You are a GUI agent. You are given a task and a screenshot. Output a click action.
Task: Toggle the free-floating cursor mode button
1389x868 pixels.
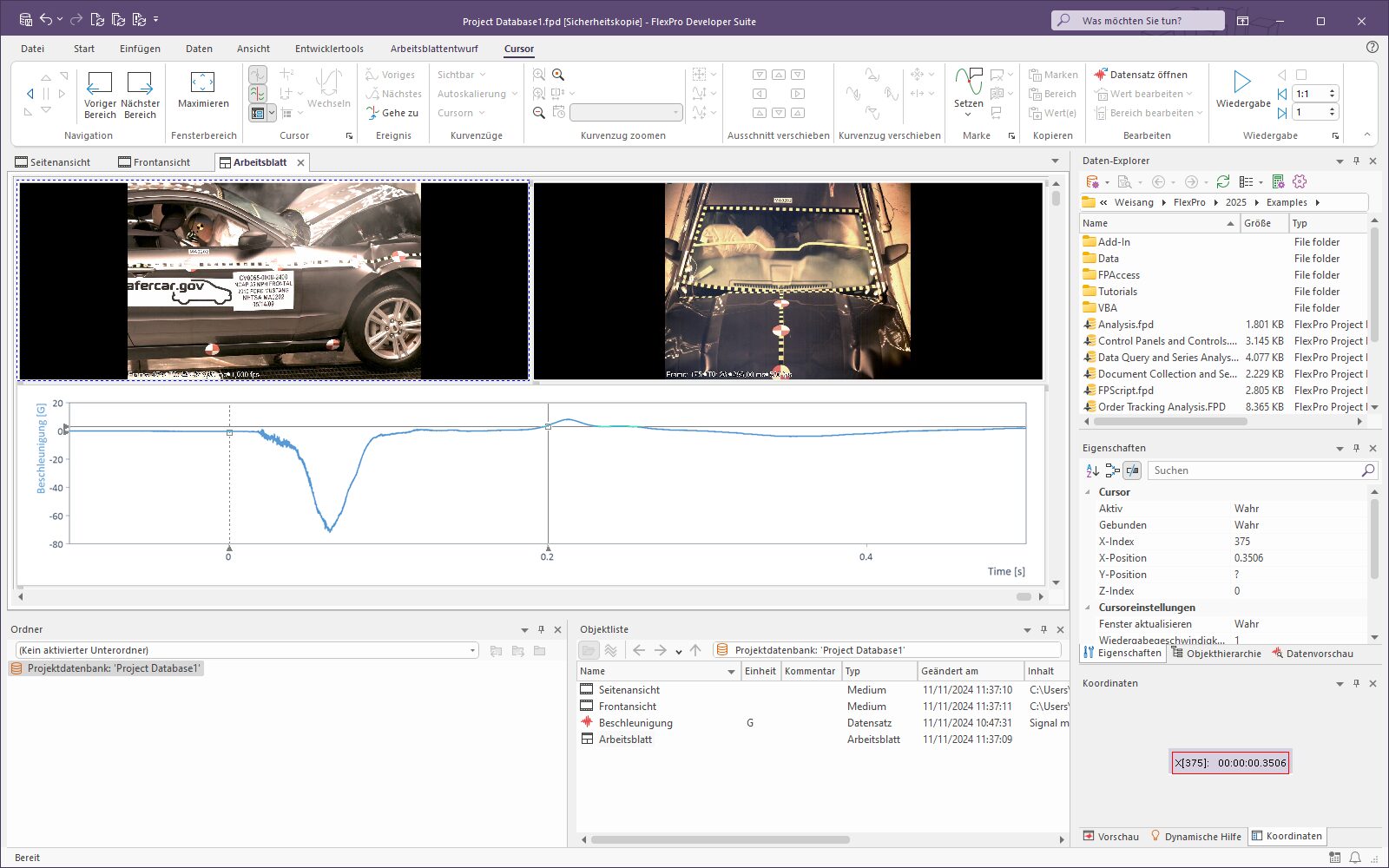point(258,75)
